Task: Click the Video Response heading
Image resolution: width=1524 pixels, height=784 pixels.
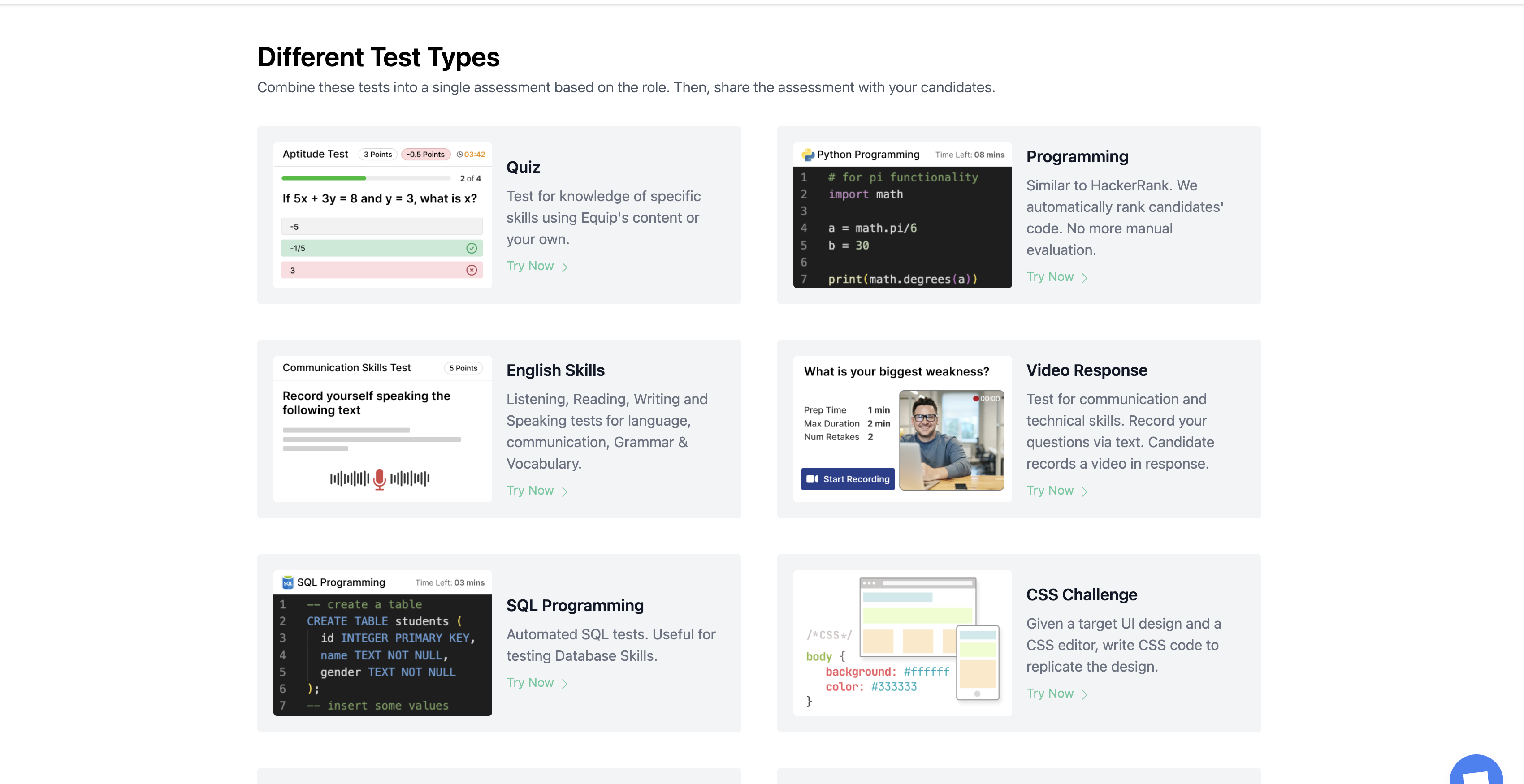Action: click(1086, 370)
